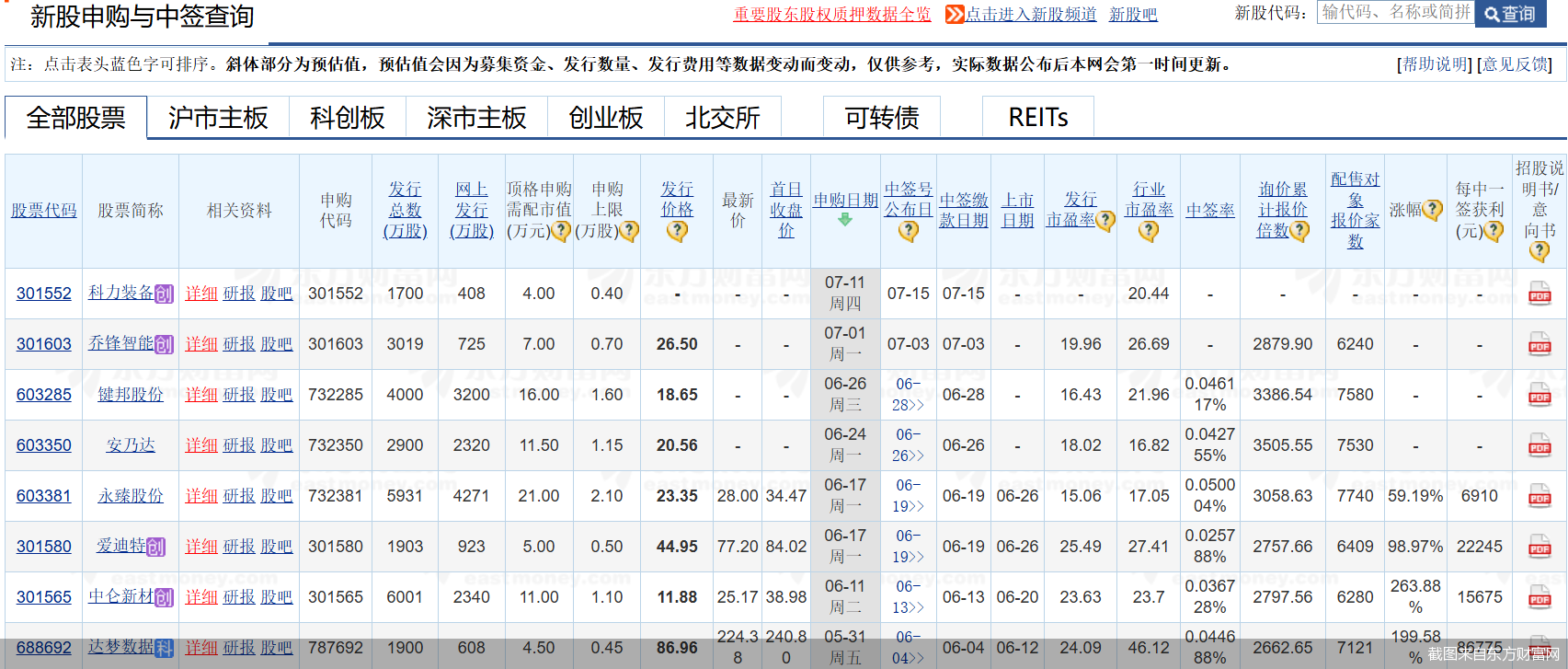This screenshot has width=1568, height=669.
Task: Click the 新股代码 search input field
Action: click(1396, 12)
